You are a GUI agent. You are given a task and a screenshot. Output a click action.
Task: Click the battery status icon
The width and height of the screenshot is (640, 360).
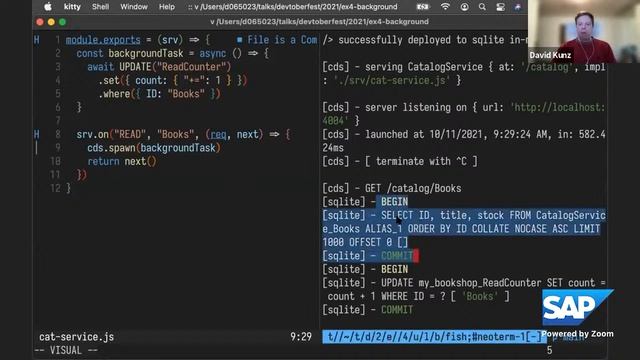422,7
